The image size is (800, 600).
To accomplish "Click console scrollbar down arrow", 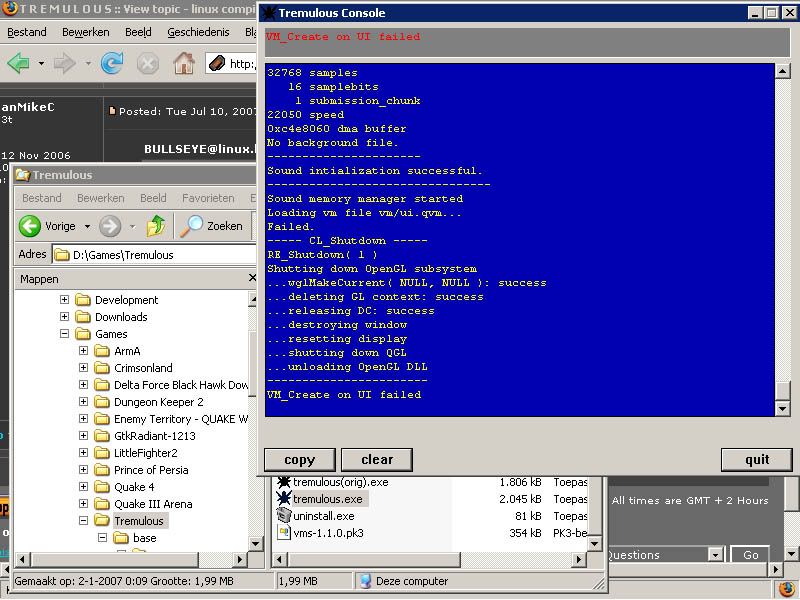I will pos(782,408).
